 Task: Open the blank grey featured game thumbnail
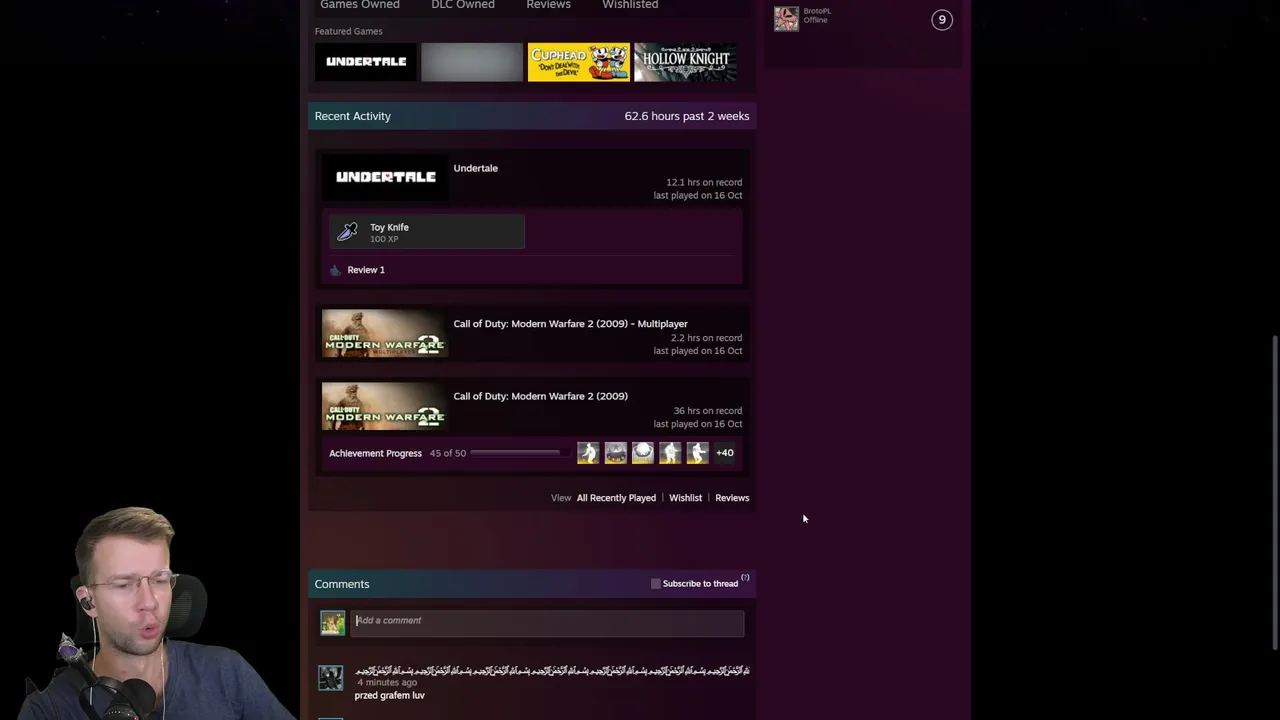tap(472, 62)
